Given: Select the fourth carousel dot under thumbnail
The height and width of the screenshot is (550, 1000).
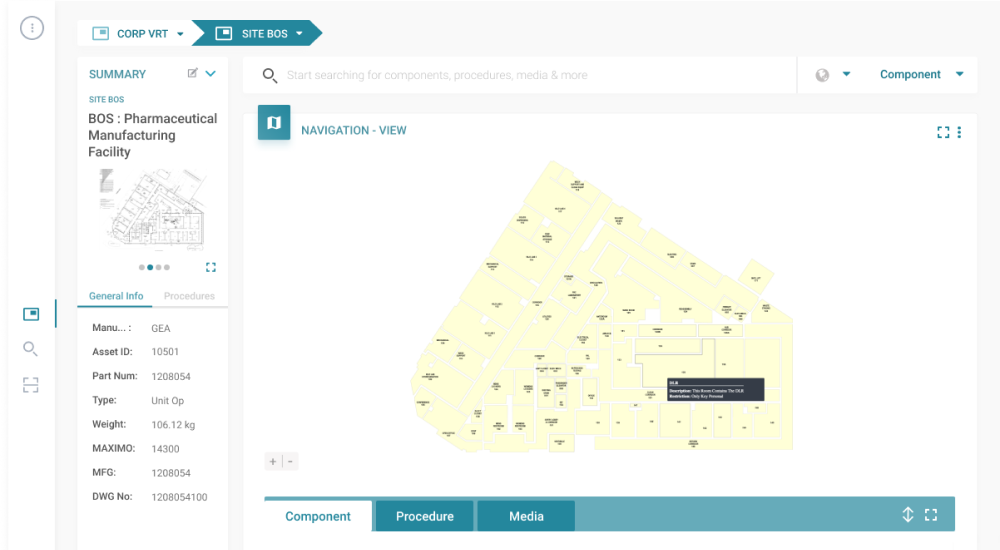Looking at the screenshot, I should click(166, 267).
